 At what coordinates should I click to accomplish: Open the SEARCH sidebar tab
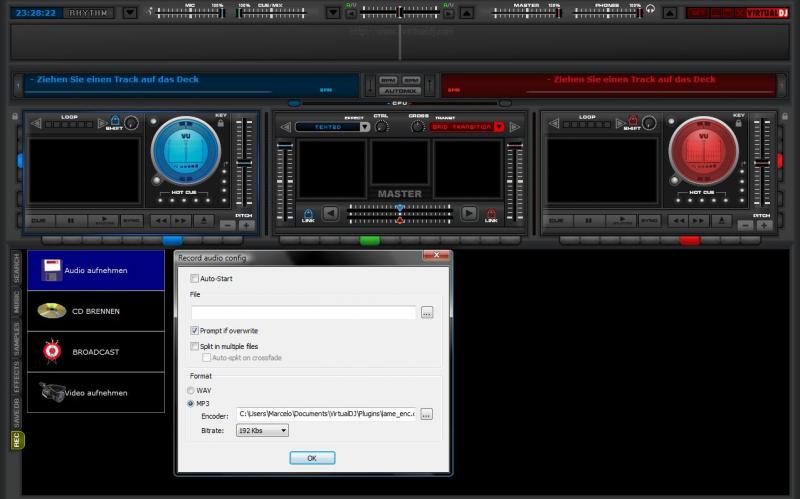(16, 268)
